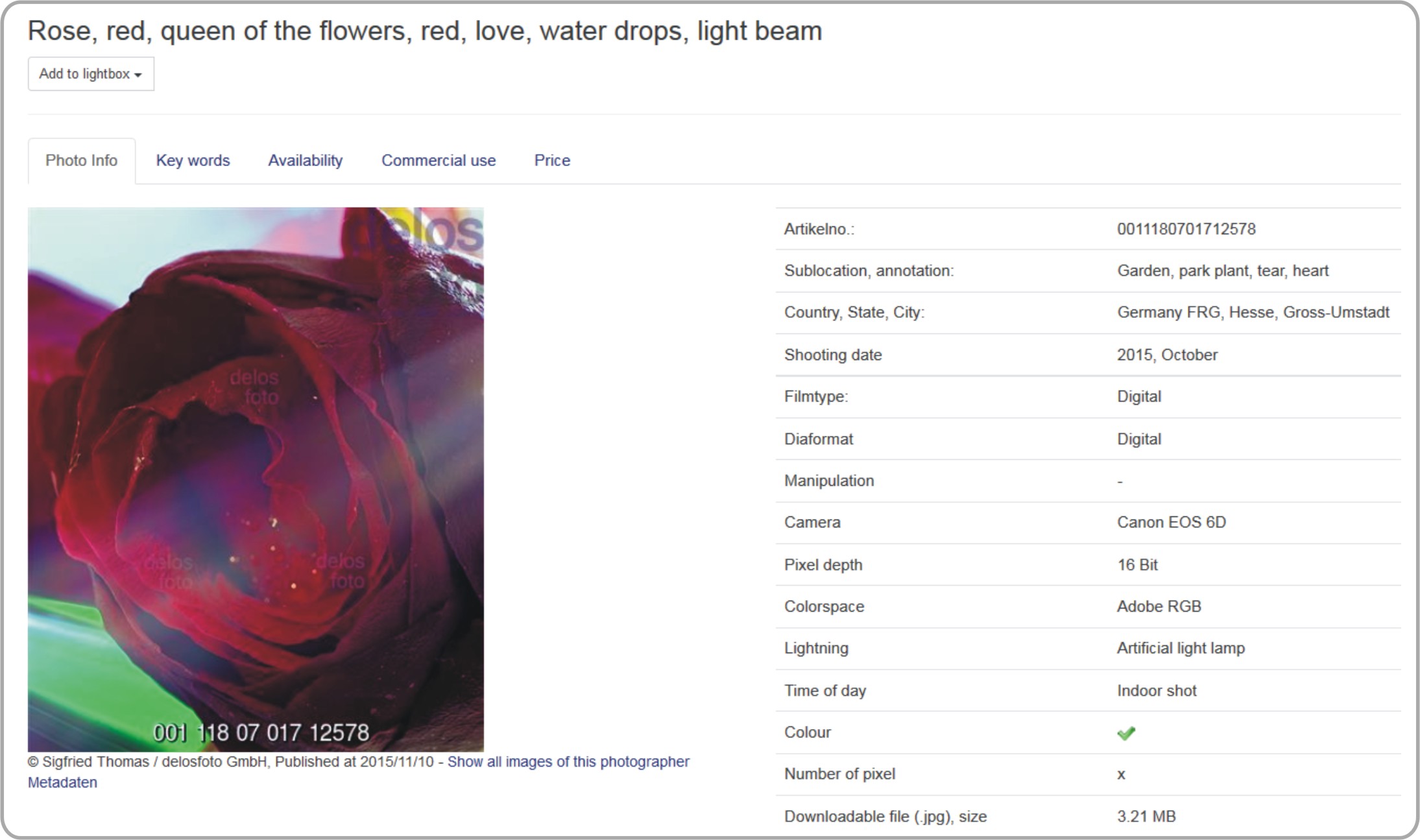The width and height of the screenshot is (1420, 840).
Task: Click the Canon EOS 6D camera value
Action: [1172, 522]
